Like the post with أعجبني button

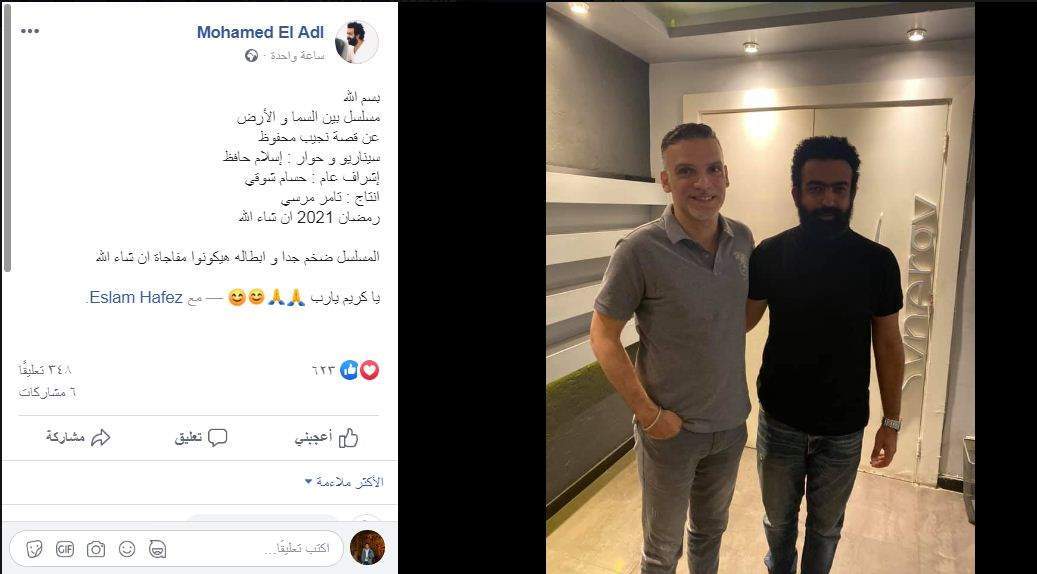coord(327,438)
